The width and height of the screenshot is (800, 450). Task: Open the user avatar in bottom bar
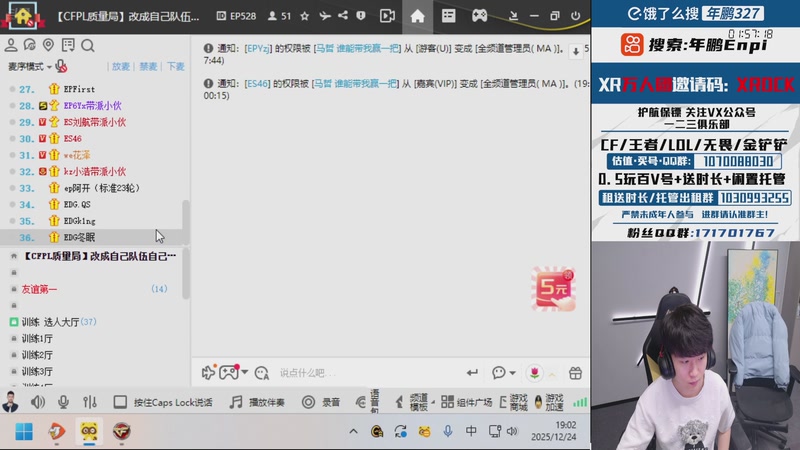[x=10, y=402]
